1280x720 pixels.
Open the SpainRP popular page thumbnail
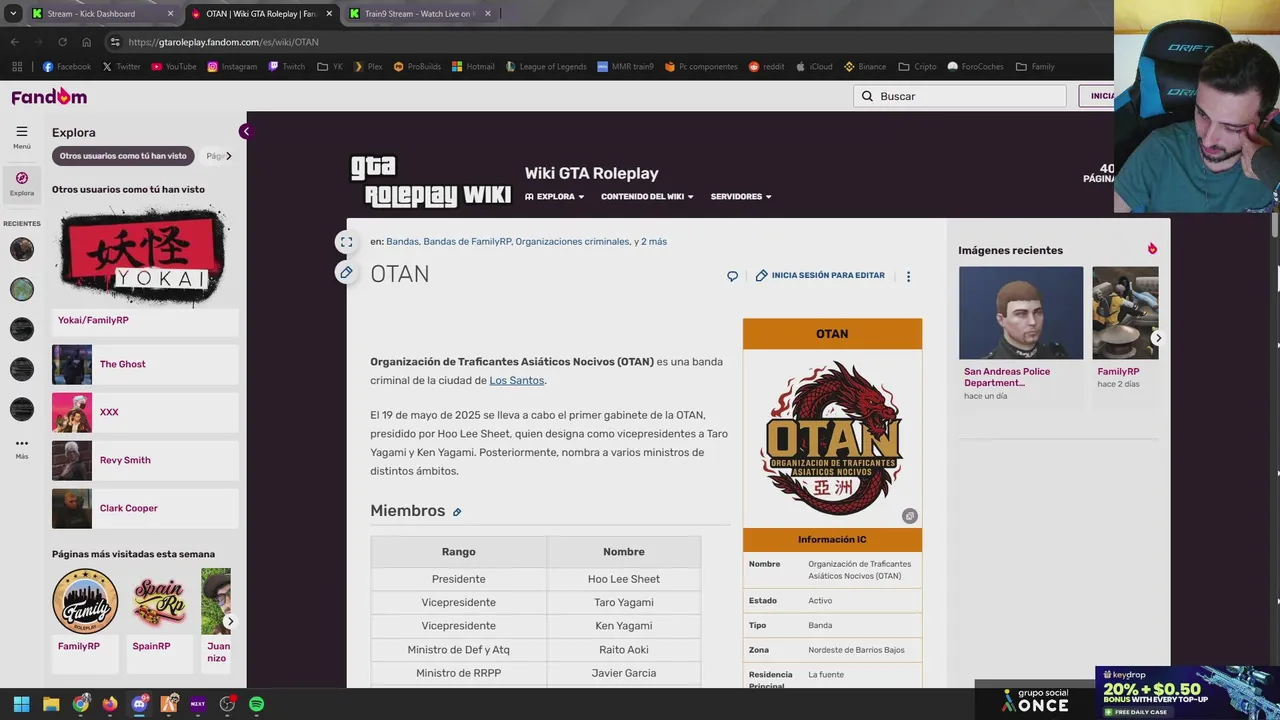[x=158, y=601]
